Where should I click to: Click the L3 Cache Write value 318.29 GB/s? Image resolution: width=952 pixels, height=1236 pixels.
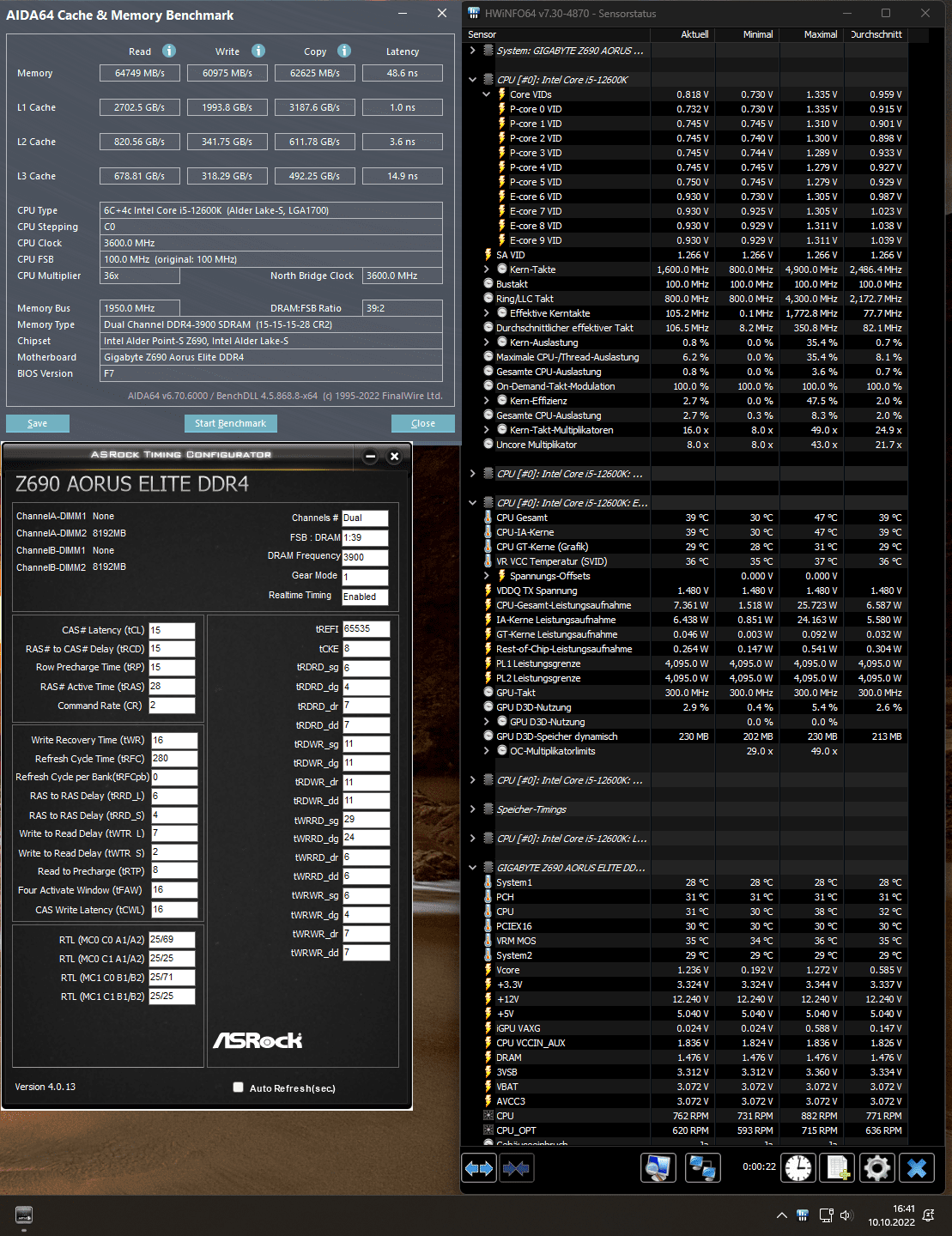(227, 176)
